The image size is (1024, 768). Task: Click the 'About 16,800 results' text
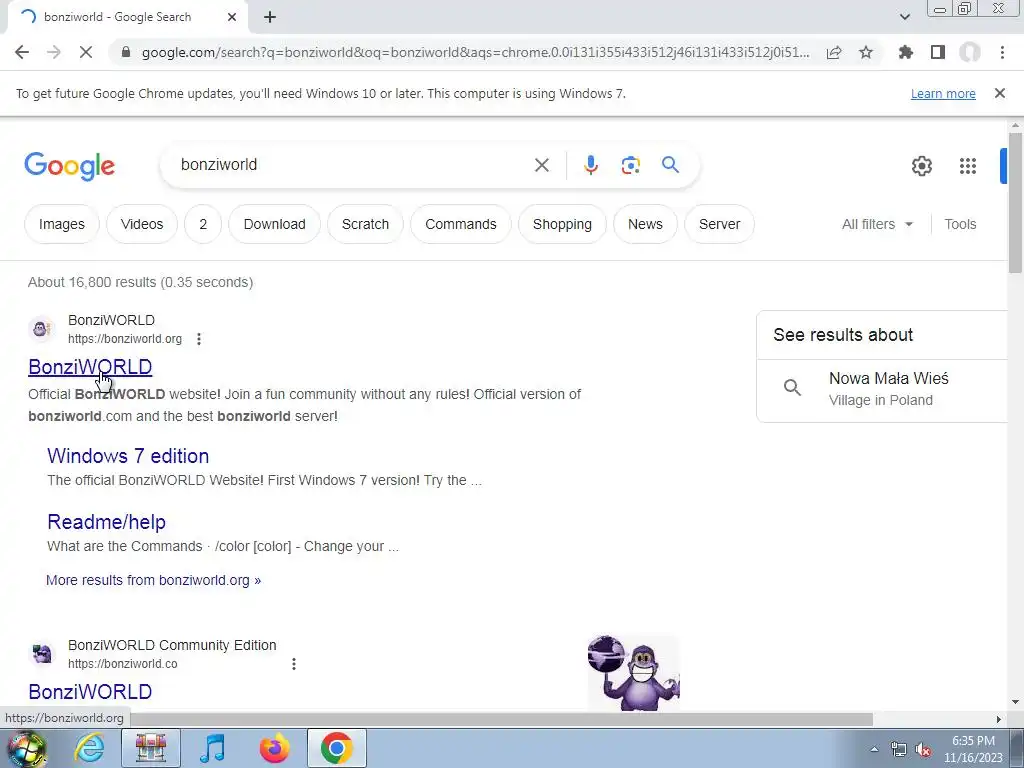[x=140, y=282]
